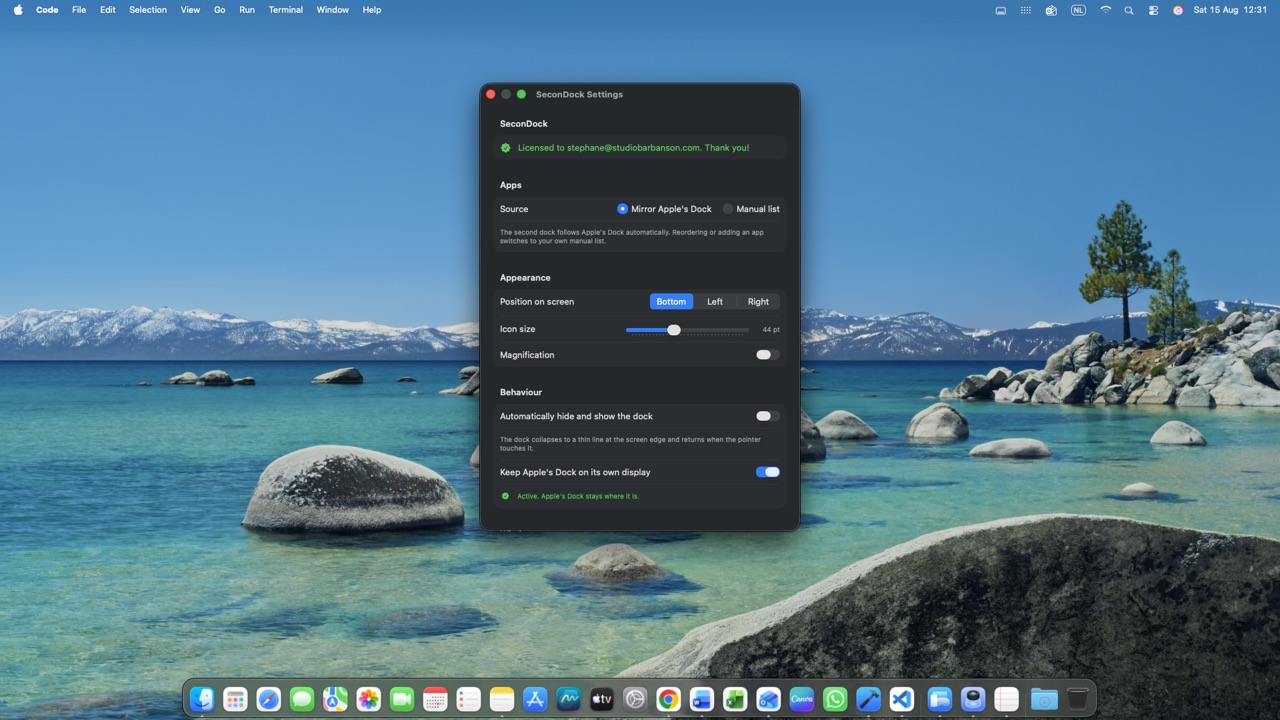
Task: Enable Automatically hide and show the dock
Action: click(767, 416)
